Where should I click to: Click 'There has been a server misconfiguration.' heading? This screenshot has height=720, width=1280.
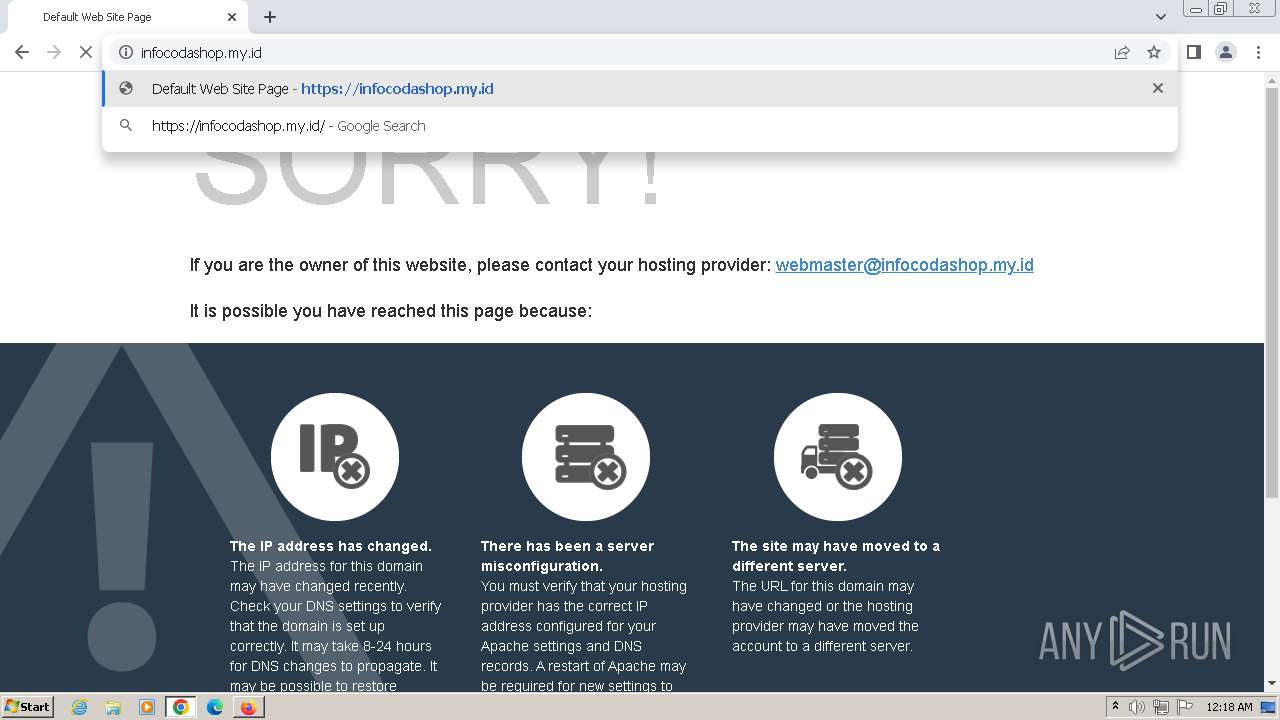[x=567, y=556]
